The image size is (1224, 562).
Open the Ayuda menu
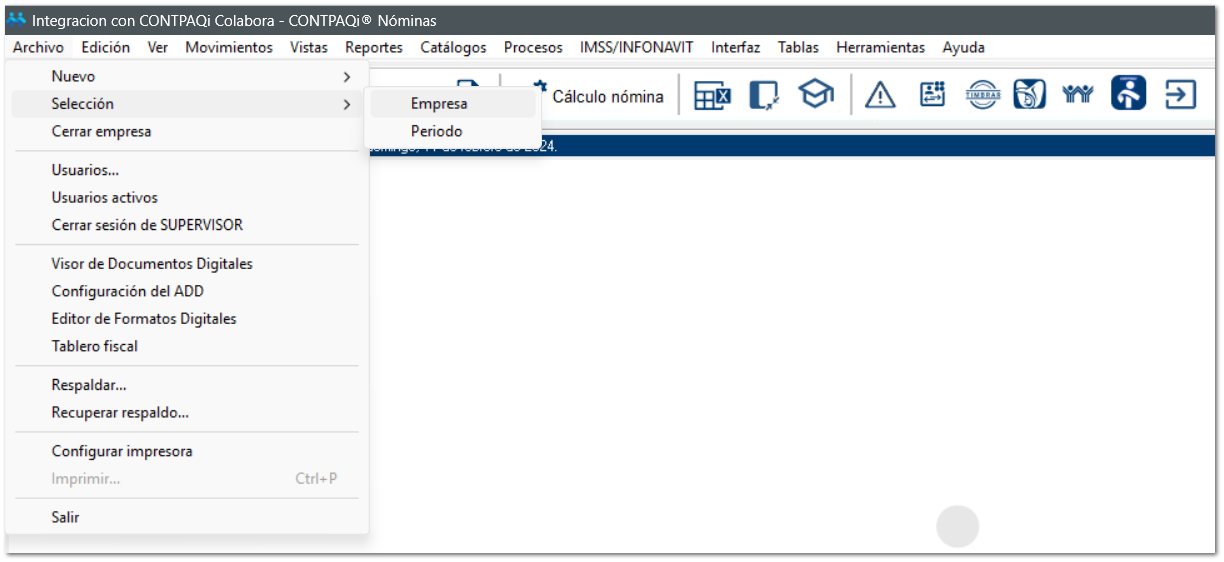(x=964, y=47)
